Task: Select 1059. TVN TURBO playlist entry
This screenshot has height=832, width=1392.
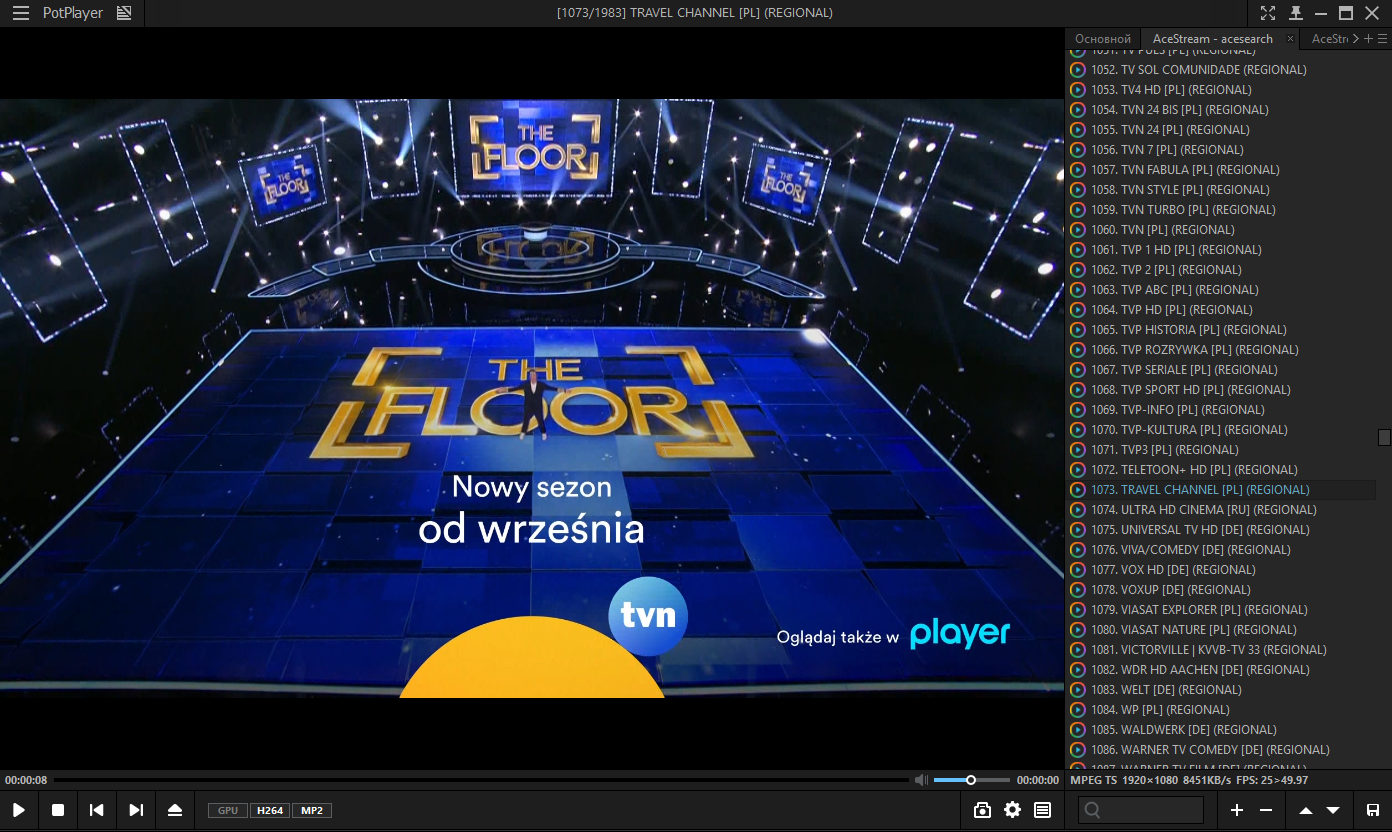Action: coord(1221,210)
